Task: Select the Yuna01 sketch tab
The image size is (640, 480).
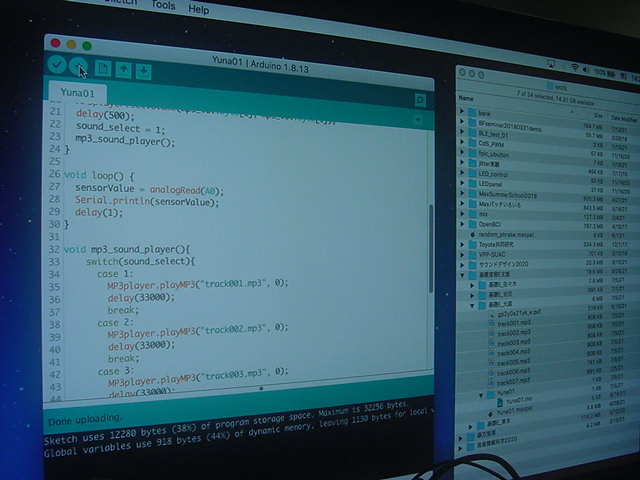Action: [x=78, y=93]
